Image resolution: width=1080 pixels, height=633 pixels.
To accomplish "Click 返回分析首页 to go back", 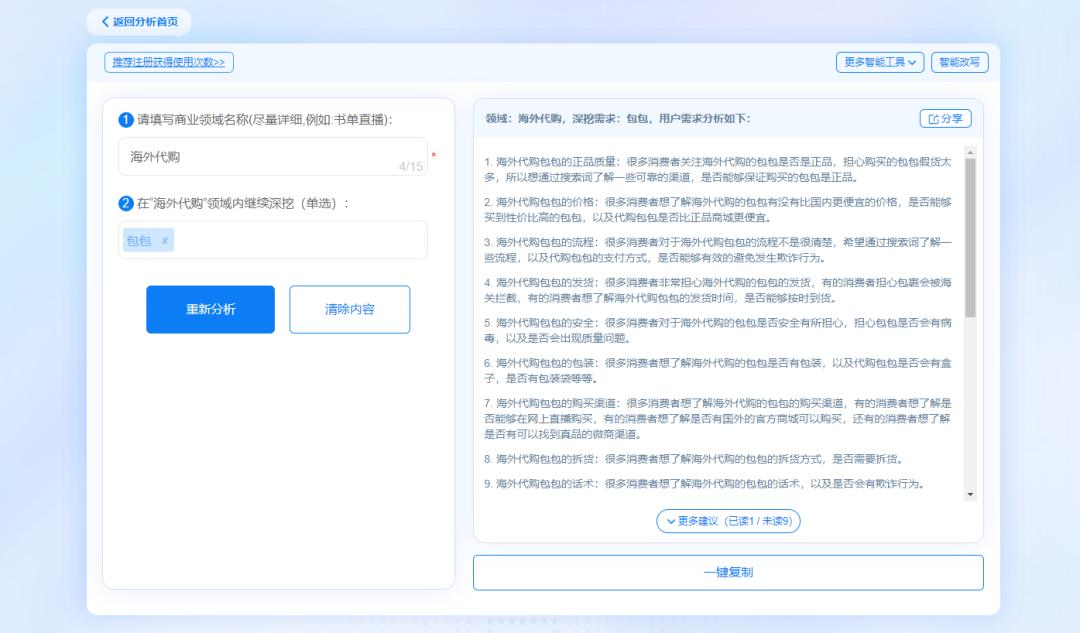I will pyautogui.click(x=141, y=22).
